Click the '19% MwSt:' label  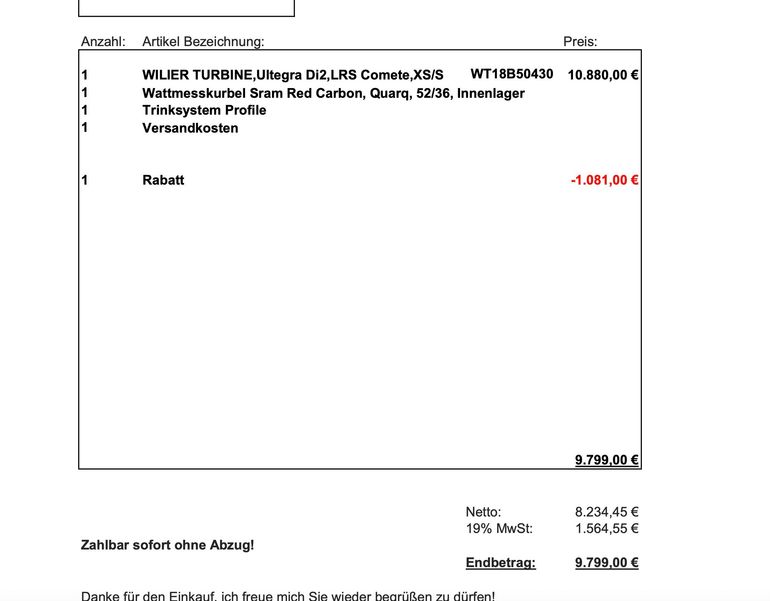(x=499, y=529)
